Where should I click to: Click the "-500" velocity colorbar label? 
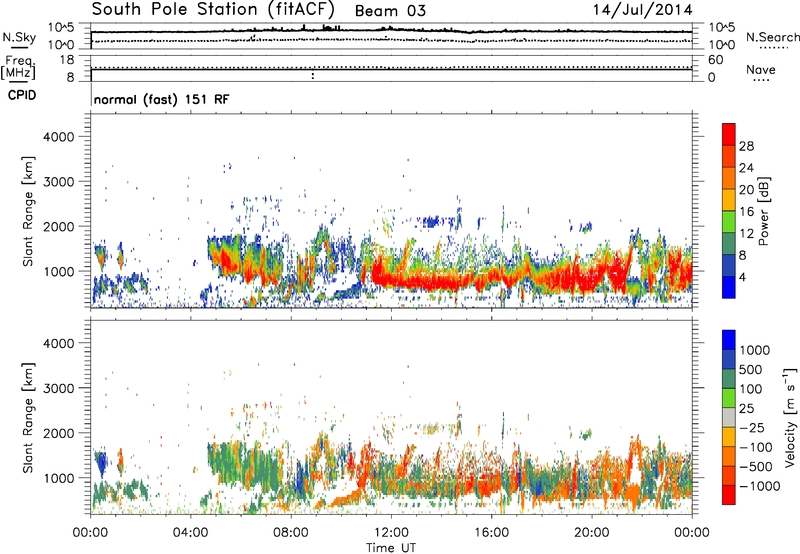point(755,467)
